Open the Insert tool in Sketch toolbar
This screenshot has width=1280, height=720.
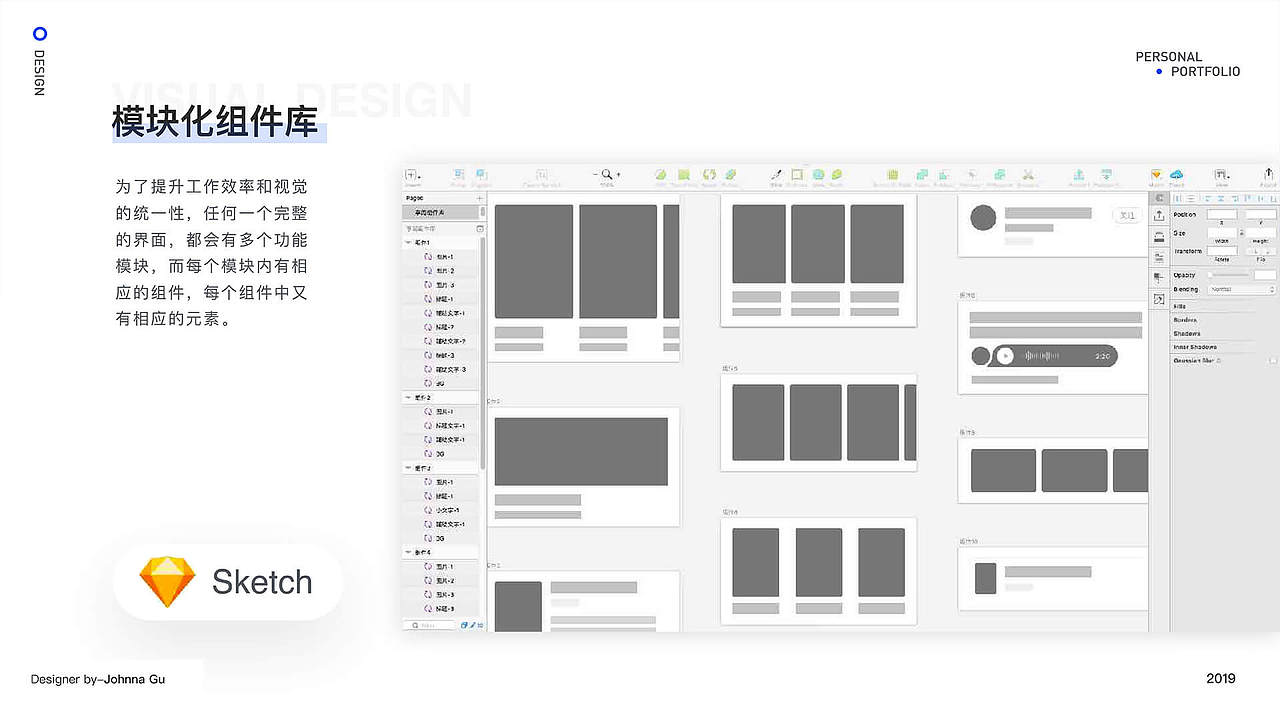click(x=413, y=175)
